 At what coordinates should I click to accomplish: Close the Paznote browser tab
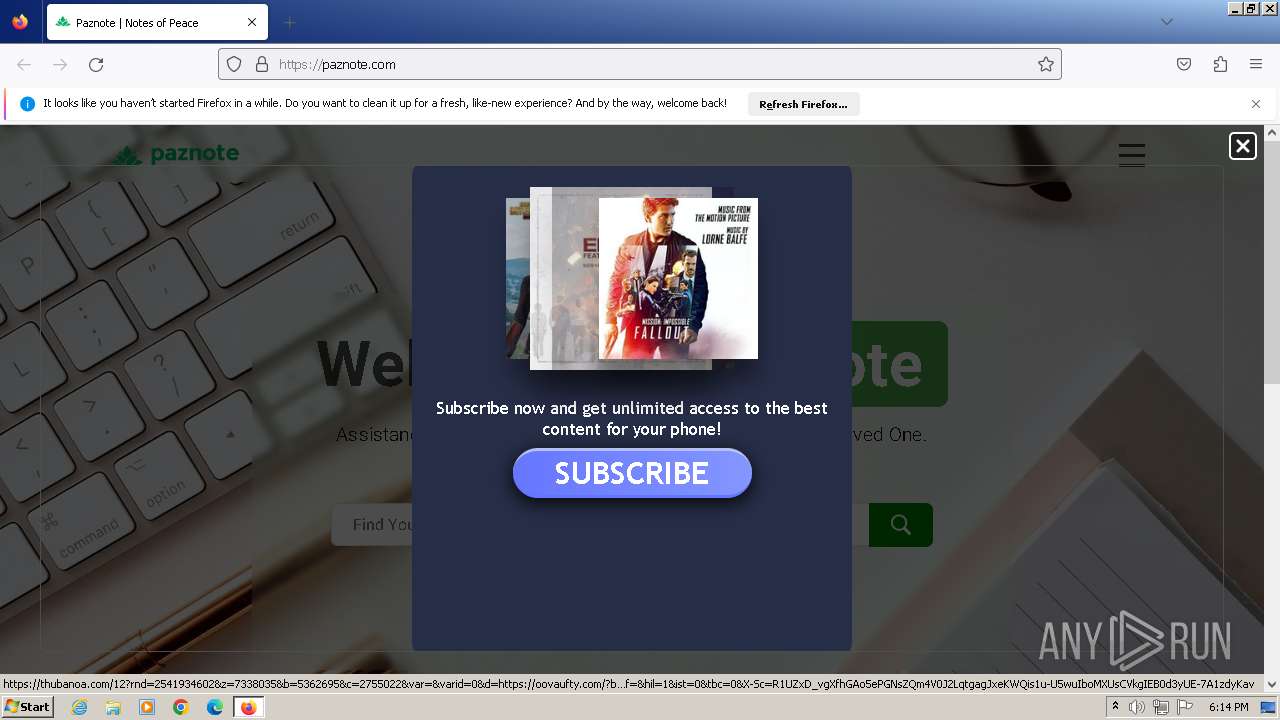click(x=252, y=22)
